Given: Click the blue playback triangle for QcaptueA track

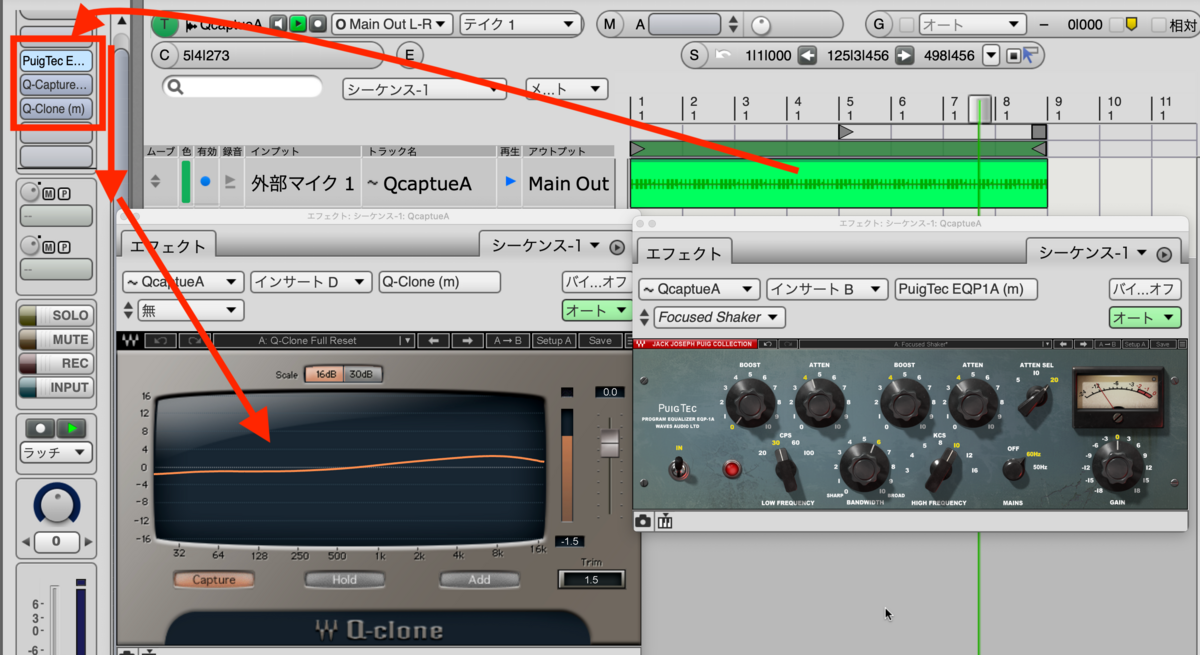Looking at the screenshot, I should coord(511,182).
